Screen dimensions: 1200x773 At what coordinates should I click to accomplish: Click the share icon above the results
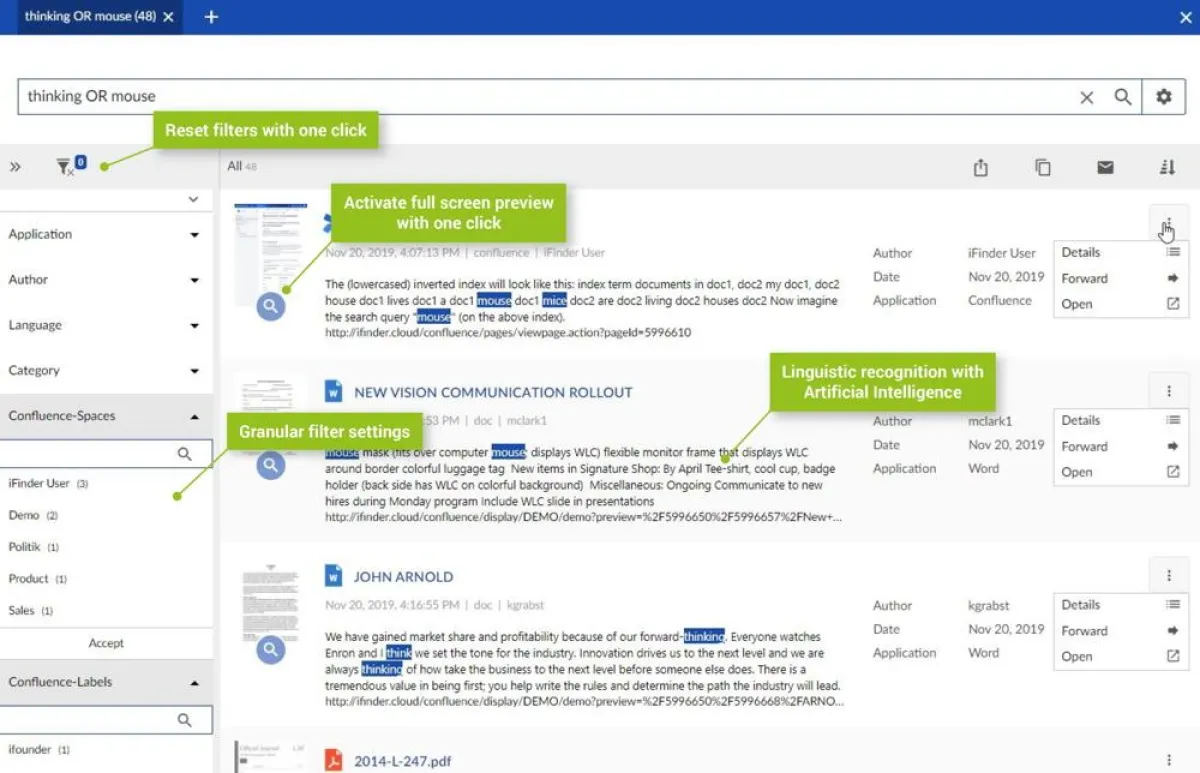coord(979,167)
